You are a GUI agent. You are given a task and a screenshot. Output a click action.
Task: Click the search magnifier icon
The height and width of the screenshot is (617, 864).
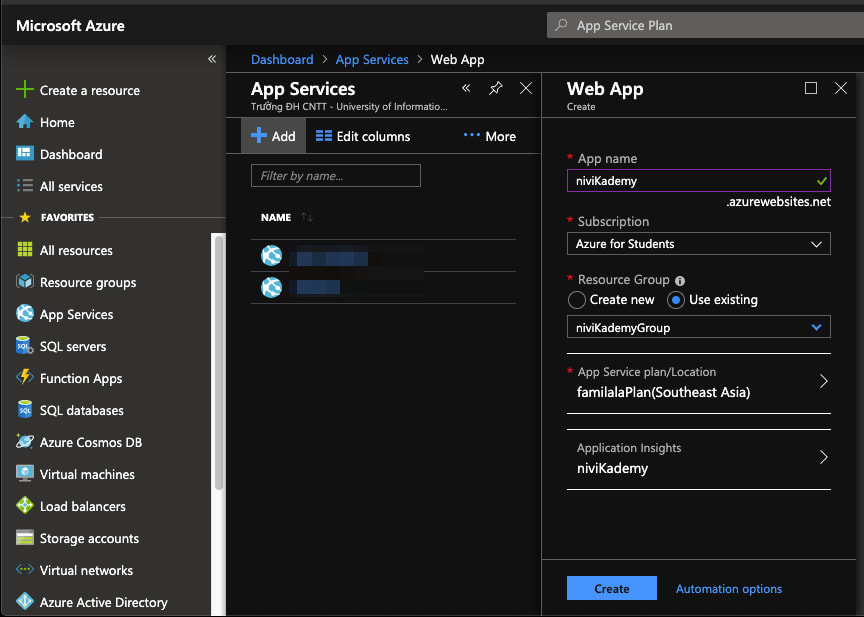561,25
